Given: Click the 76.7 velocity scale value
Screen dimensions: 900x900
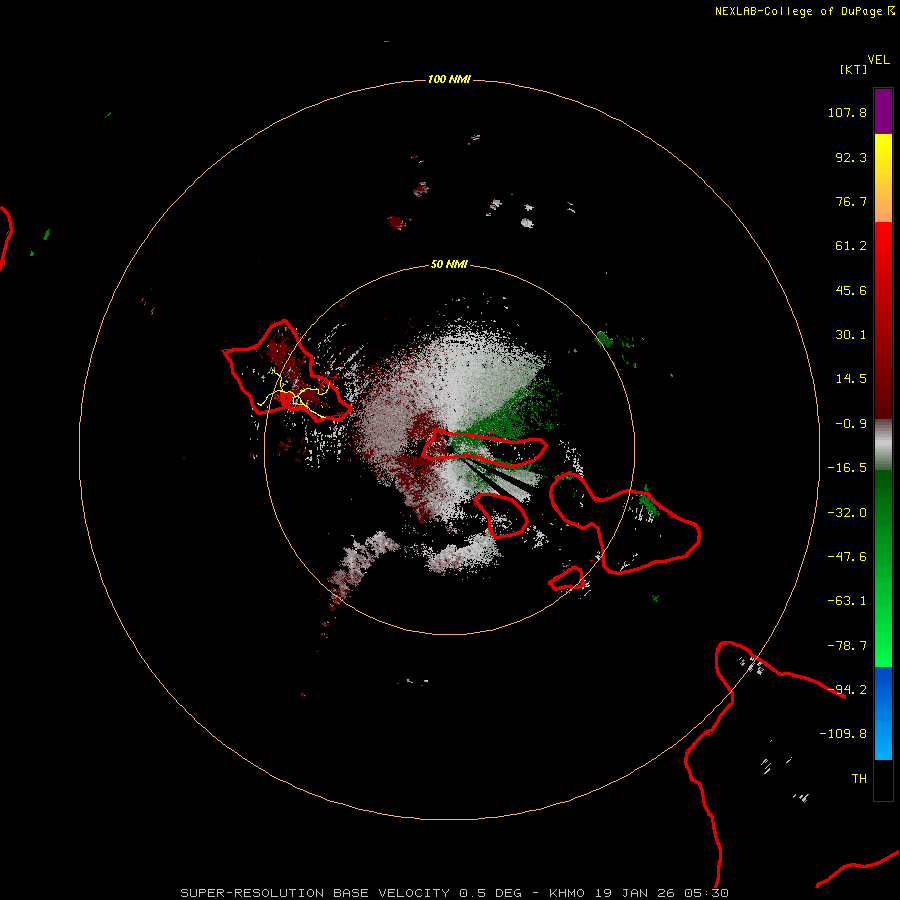Looking at the screenshot, I should click(851, 201).
